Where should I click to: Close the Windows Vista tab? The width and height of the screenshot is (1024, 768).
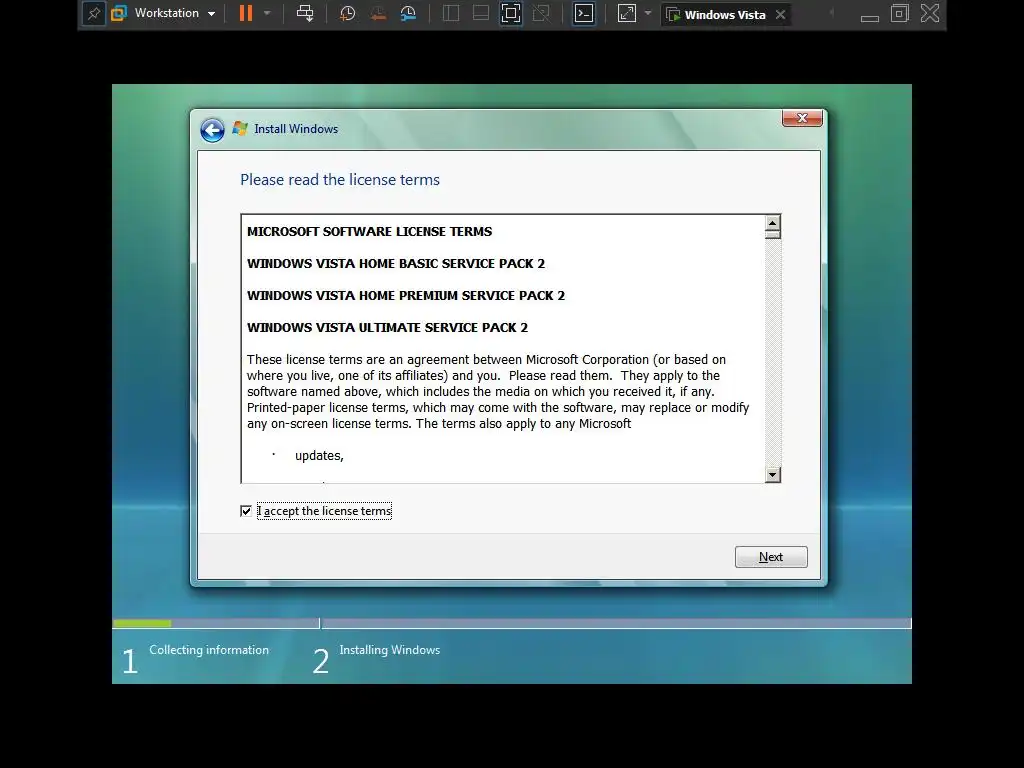[780, 14]
